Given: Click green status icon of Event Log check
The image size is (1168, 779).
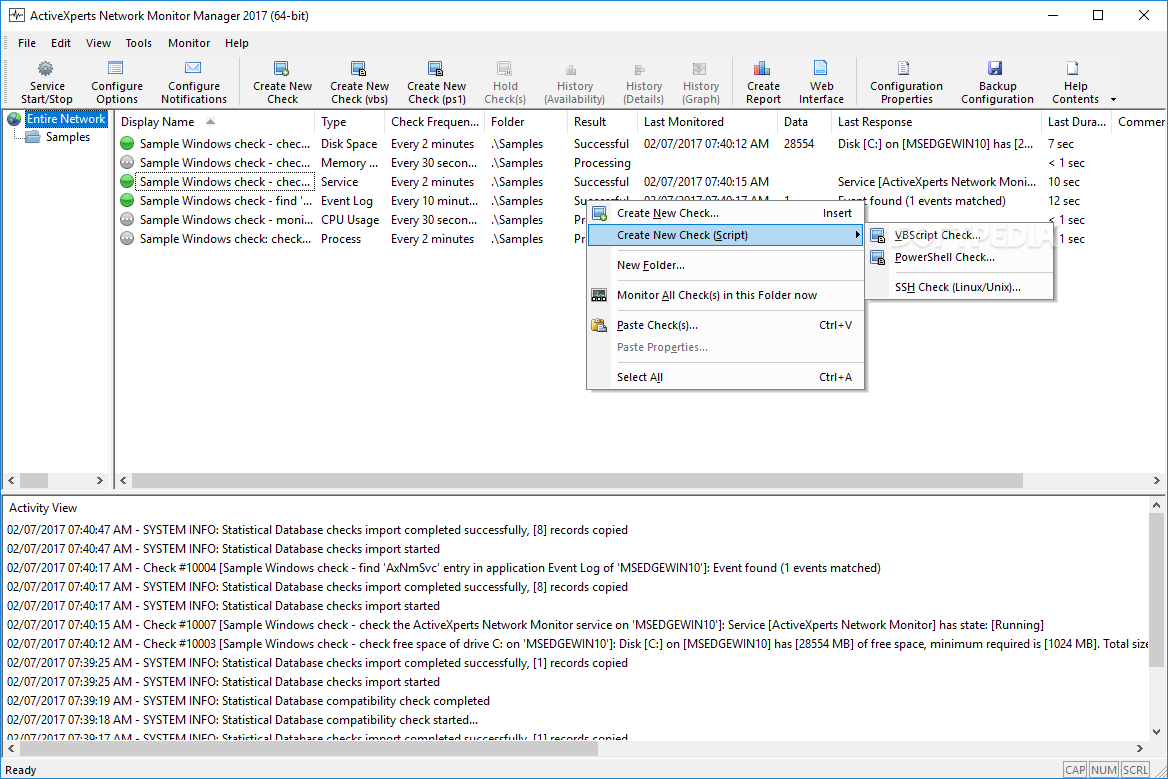Looking at the screenshot, I should (x=127, y=200).
